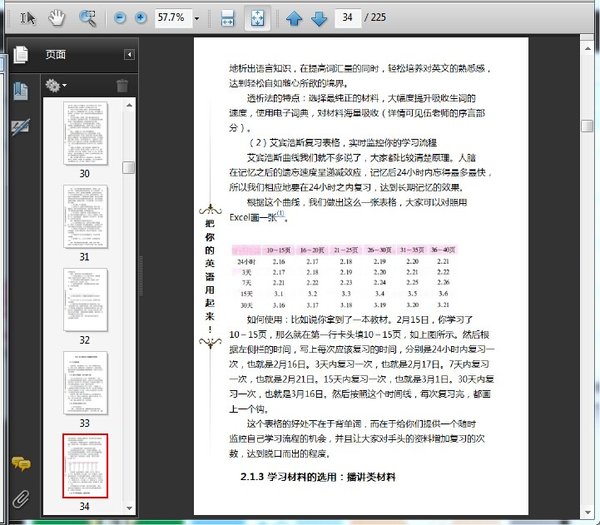Open the Comments panel icon
Viewport: 600px width, 525px height.
pos(20,463)
